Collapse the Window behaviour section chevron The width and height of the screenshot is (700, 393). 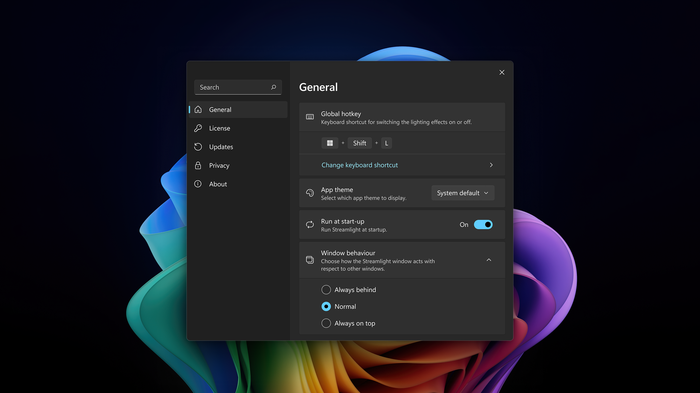coord(489,260)
